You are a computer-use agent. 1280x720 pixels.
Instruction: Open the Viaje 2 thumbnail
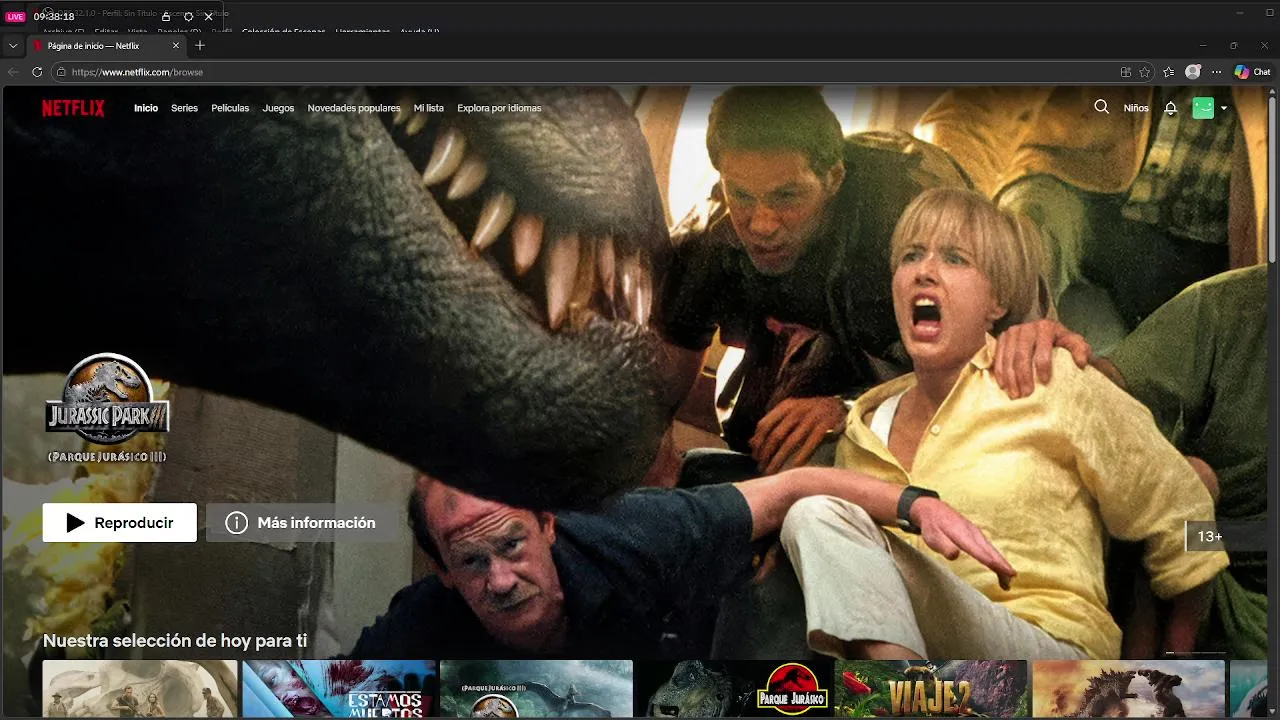pos(931,689)
